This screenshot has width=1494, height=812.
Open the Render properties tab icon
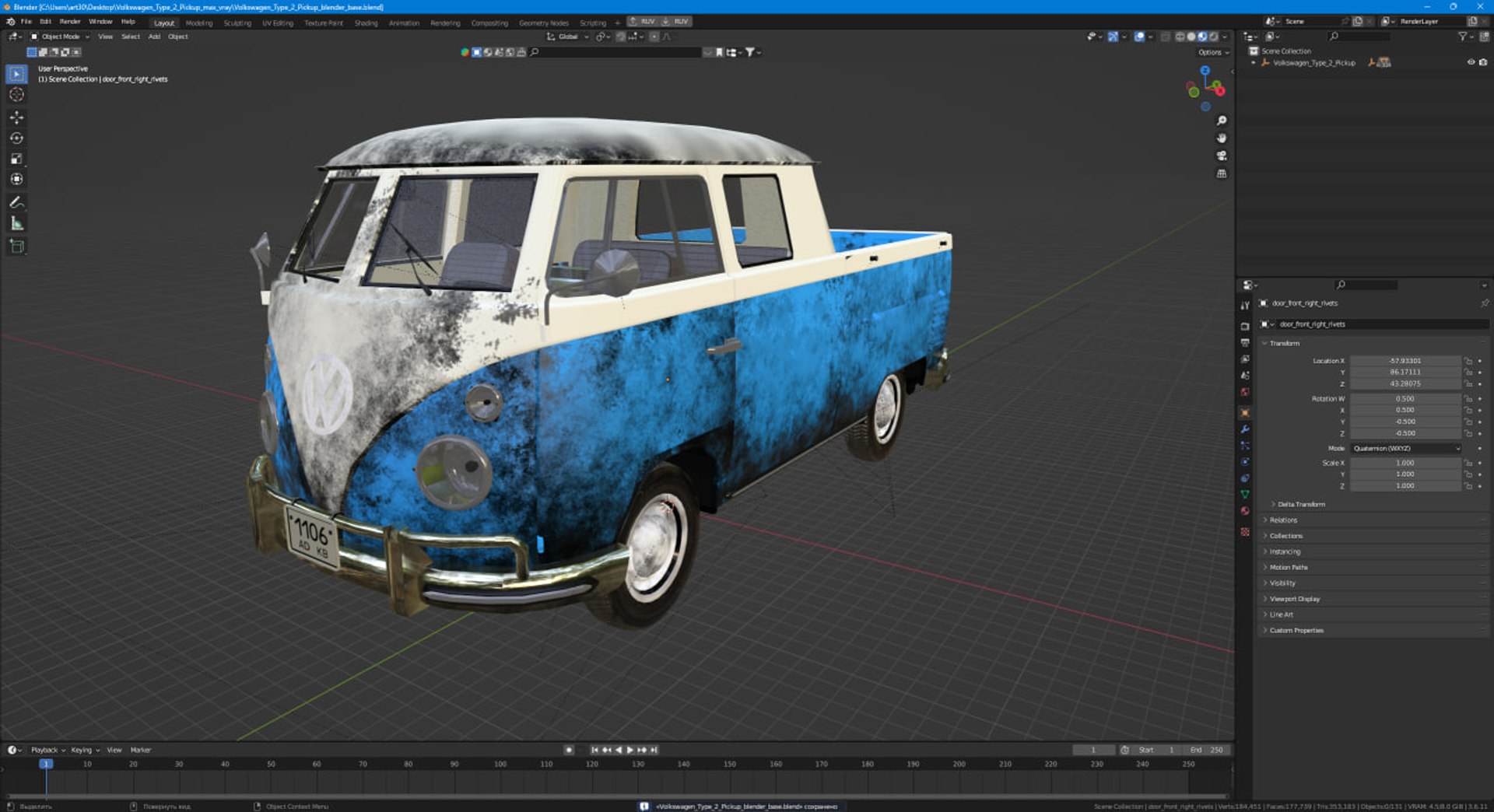1245,327
